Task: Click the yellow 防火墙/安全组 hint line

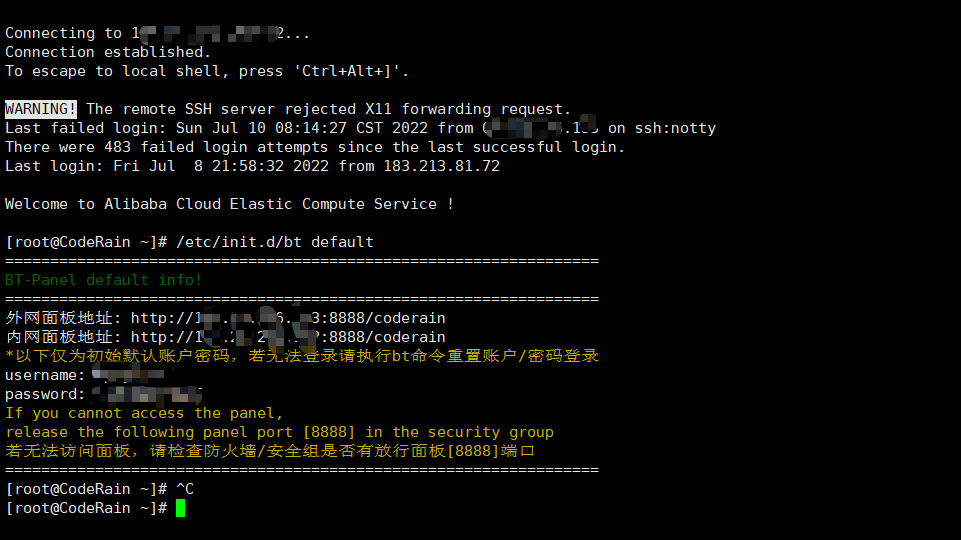Action: (x=270, y=451)
